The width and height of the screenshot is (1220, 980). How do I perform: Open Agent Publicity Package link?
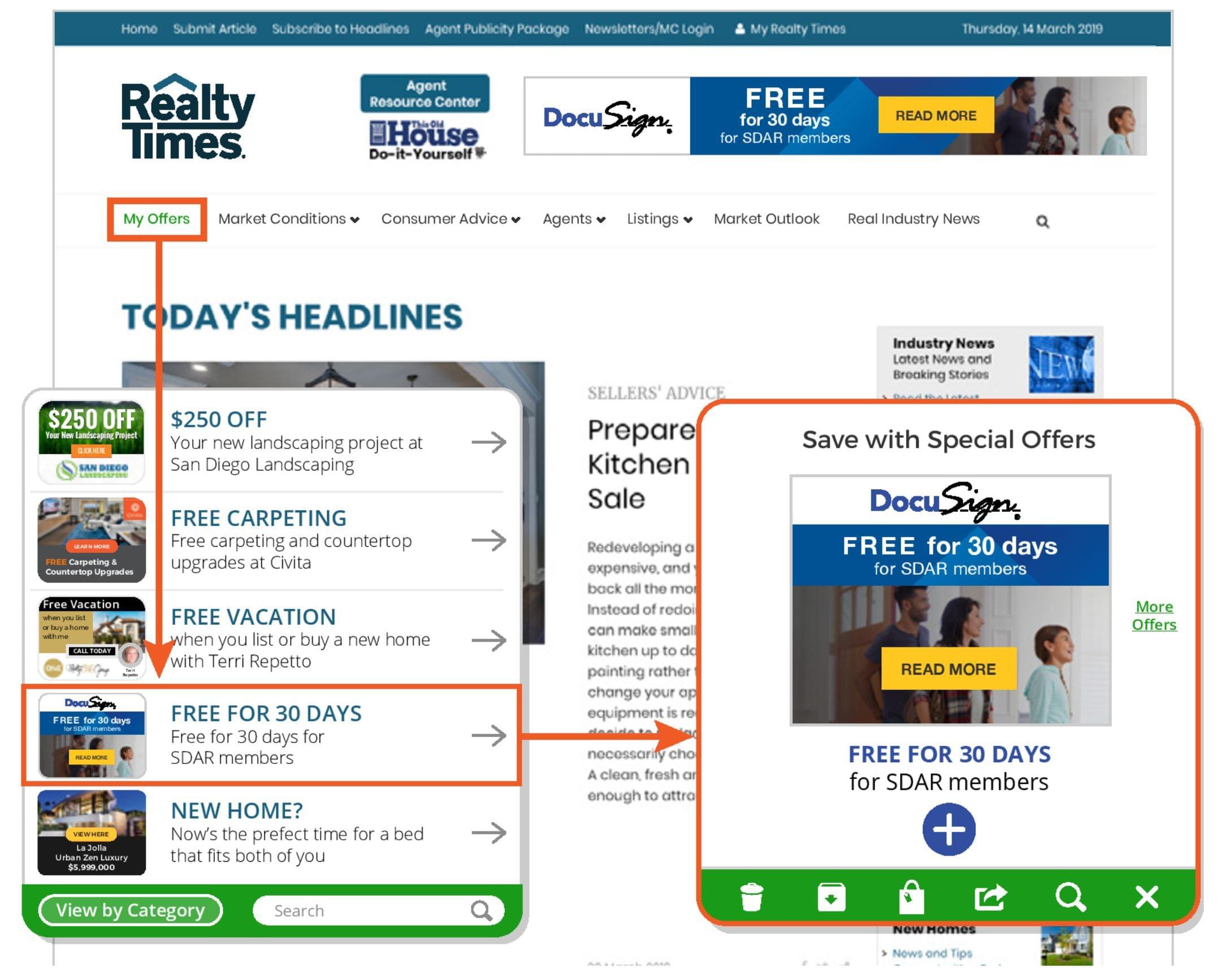point(497,29)
